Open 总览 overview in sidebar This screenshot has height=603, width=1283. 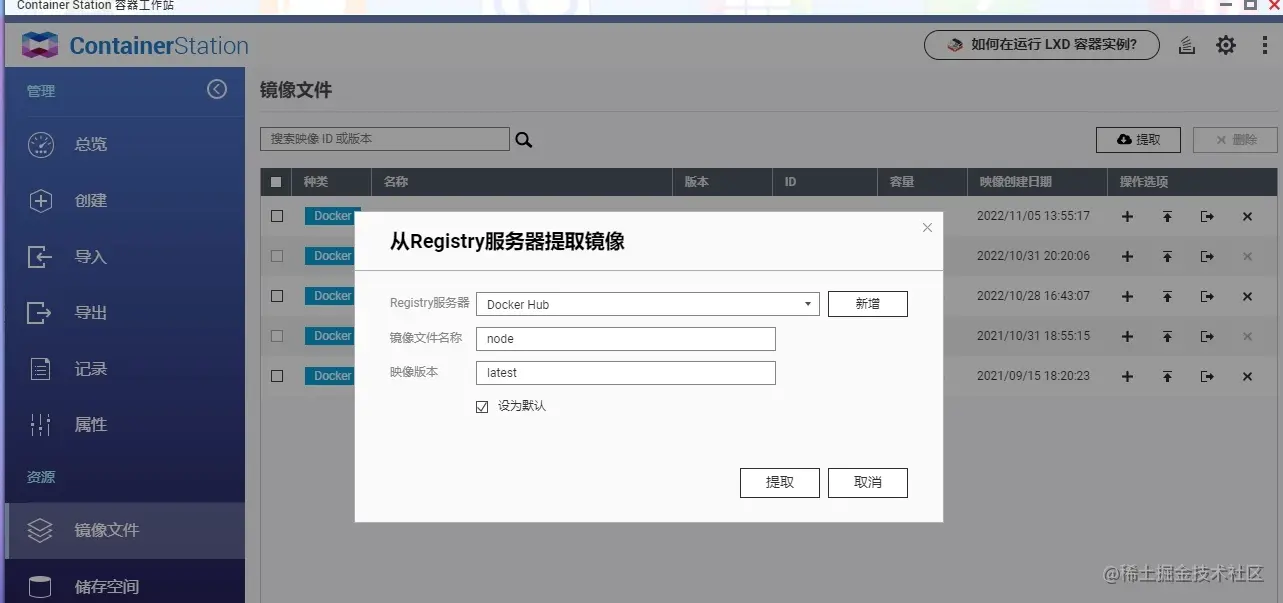[x=125, y=144]
